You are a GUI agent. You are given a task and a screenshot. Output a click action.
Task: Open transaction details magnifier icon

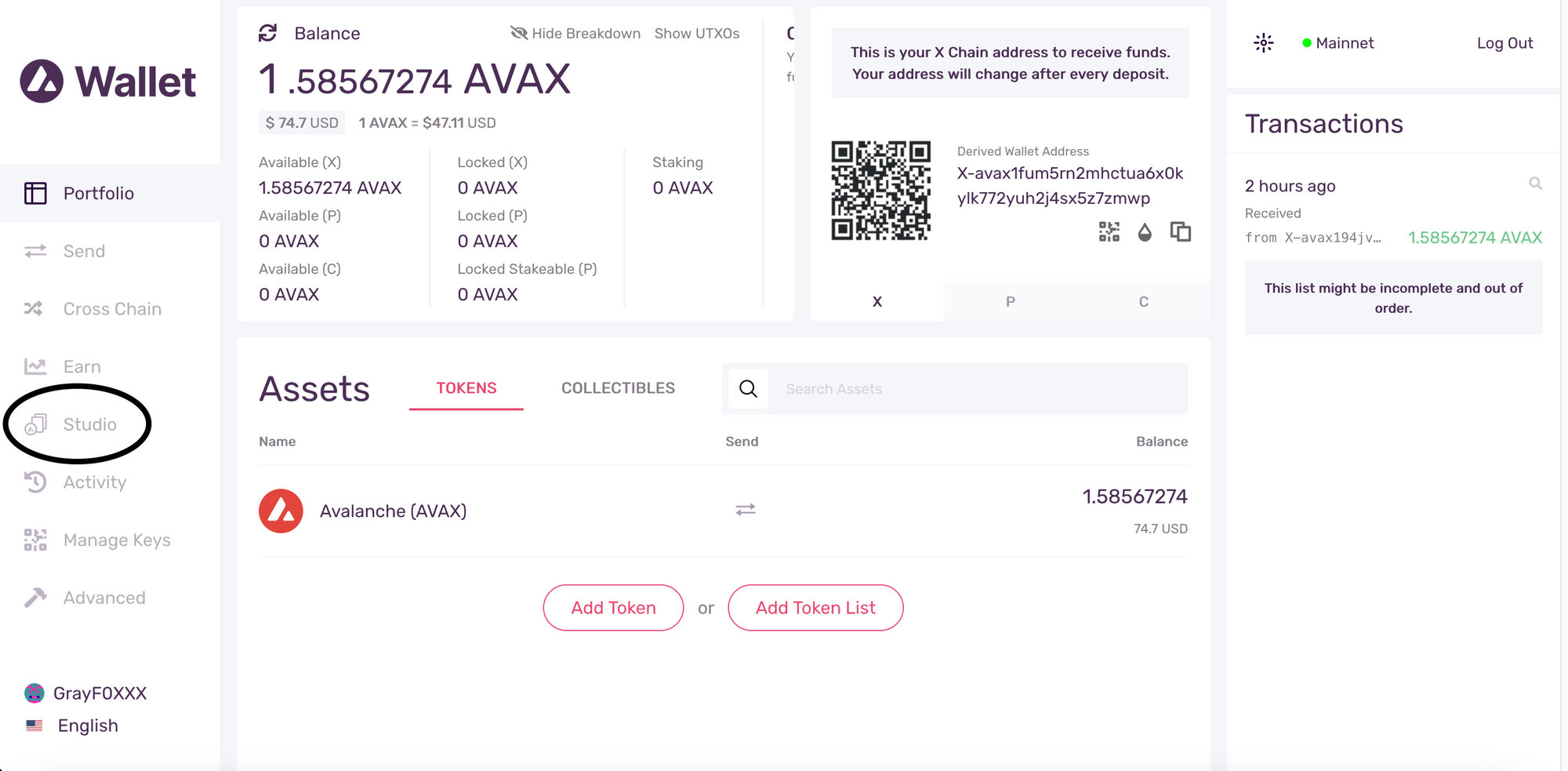(x=1535, y=184)
